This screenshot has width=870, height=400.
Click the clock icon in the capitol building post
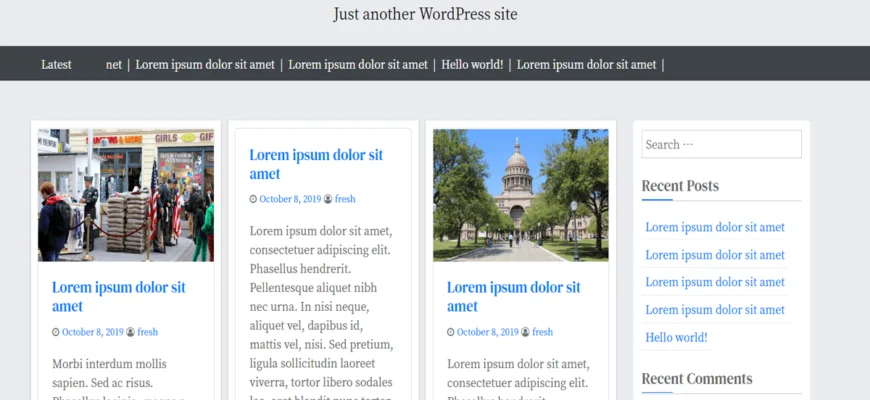(451, 332)
